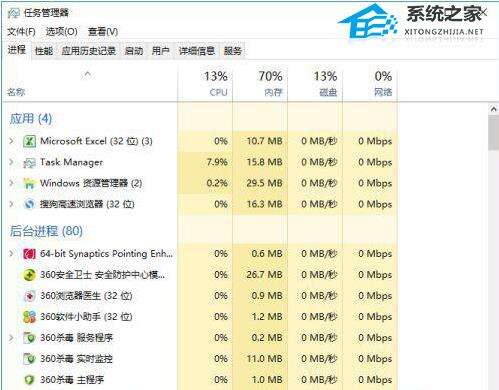
Task: Click the vertical scrollbar thumb
Action: point(494,133)
